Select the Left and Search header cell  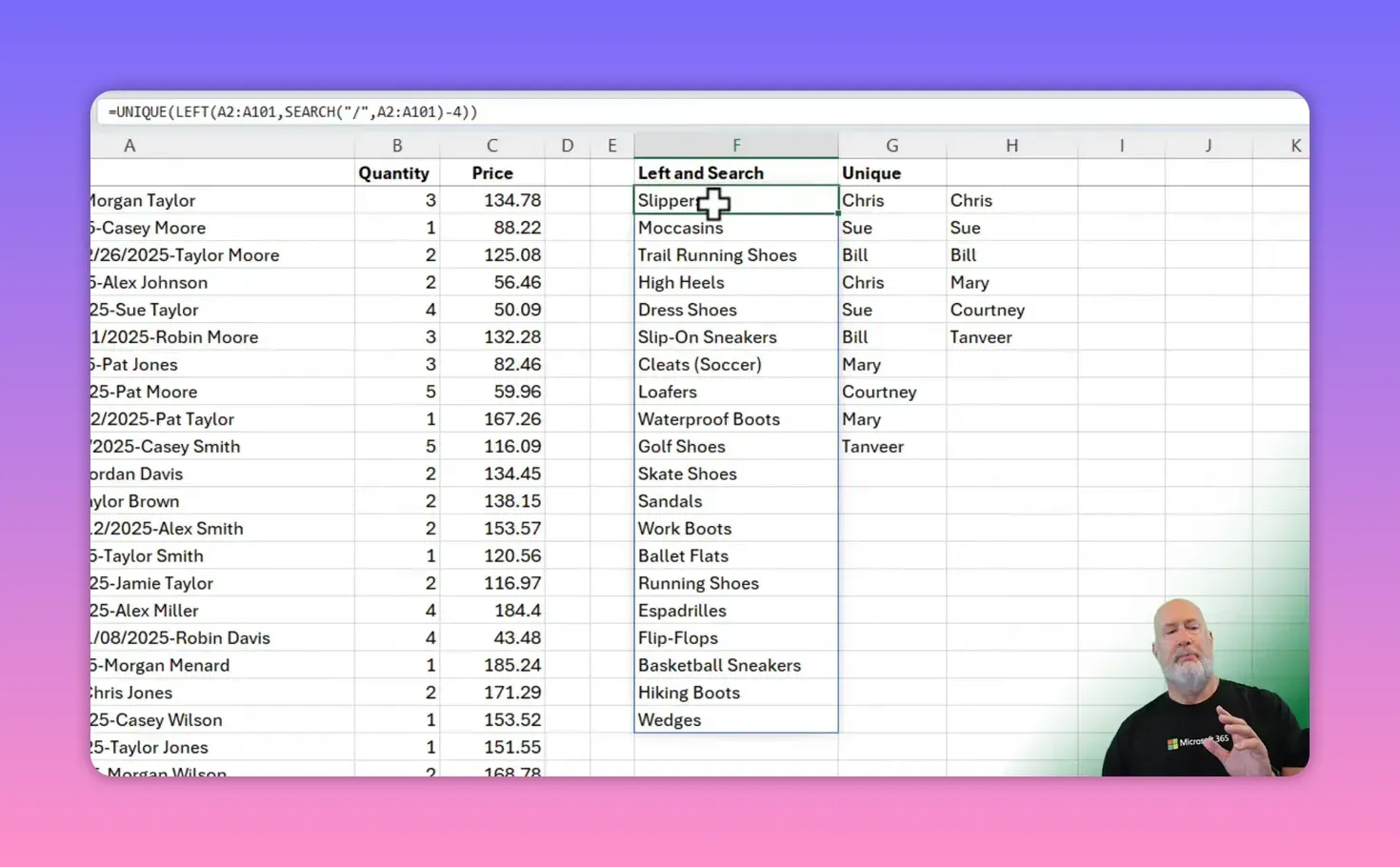[x=701, y=172]
